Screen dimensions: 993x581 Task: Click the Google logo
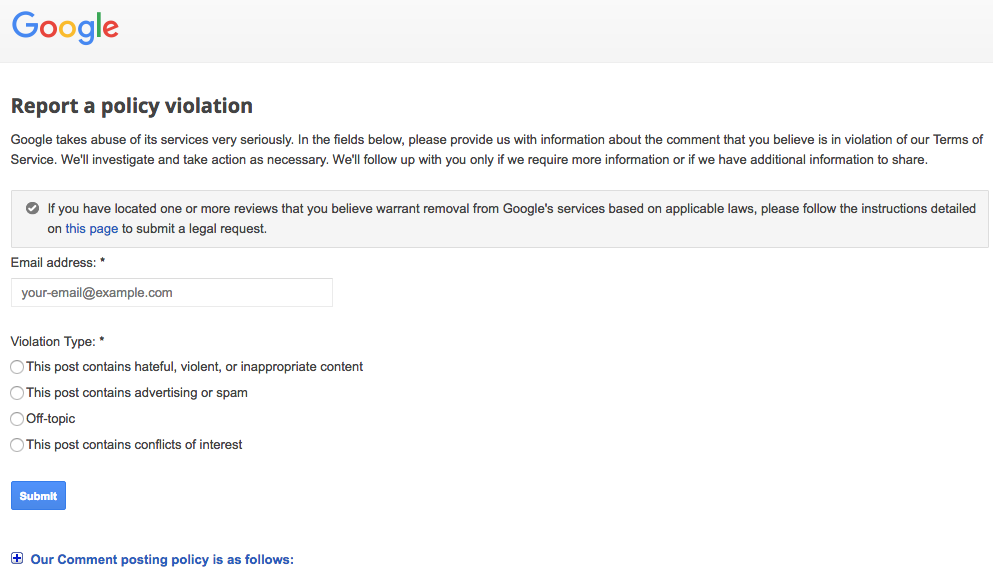coord(65,28)
